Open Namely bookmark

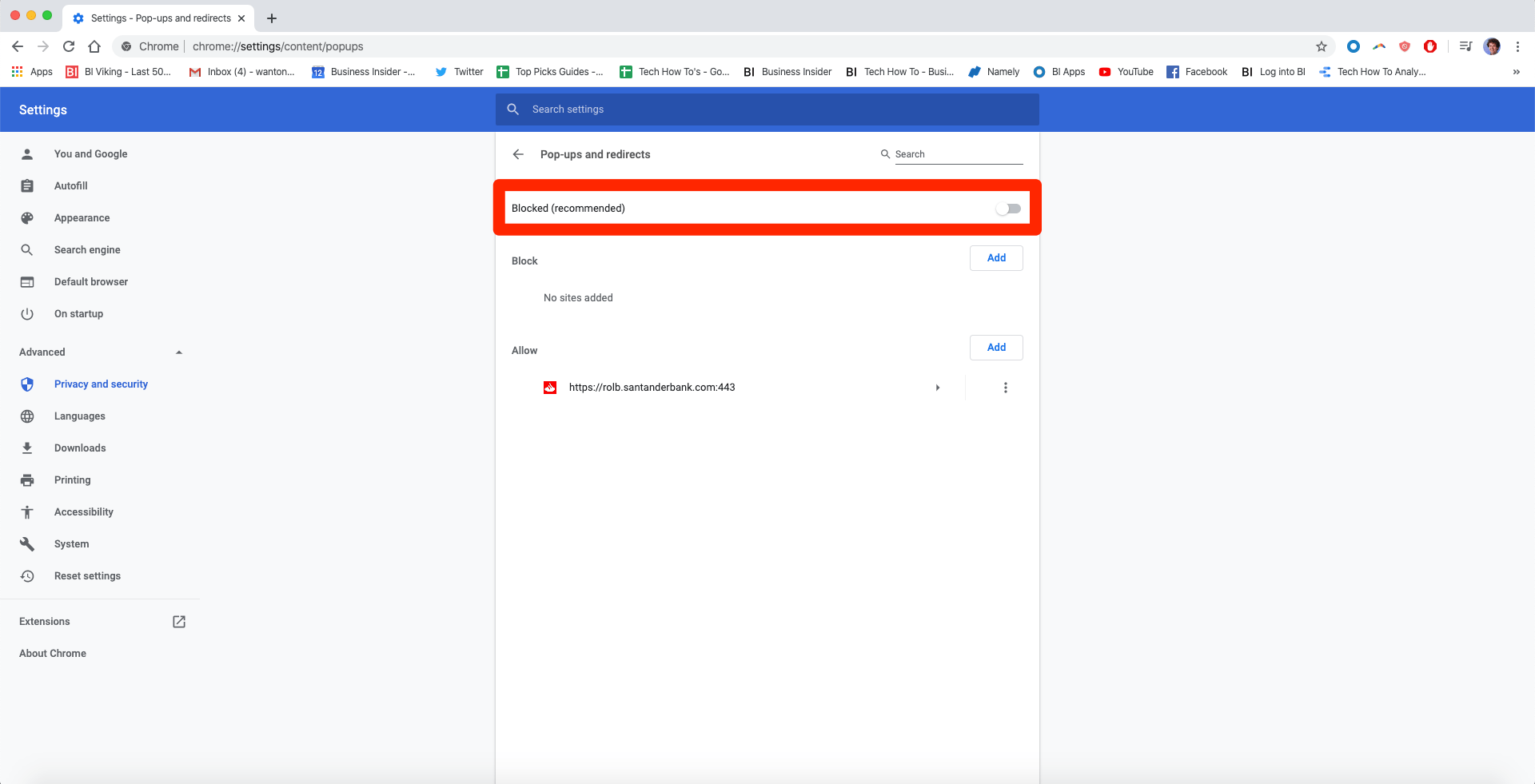[x=994, y=72]
